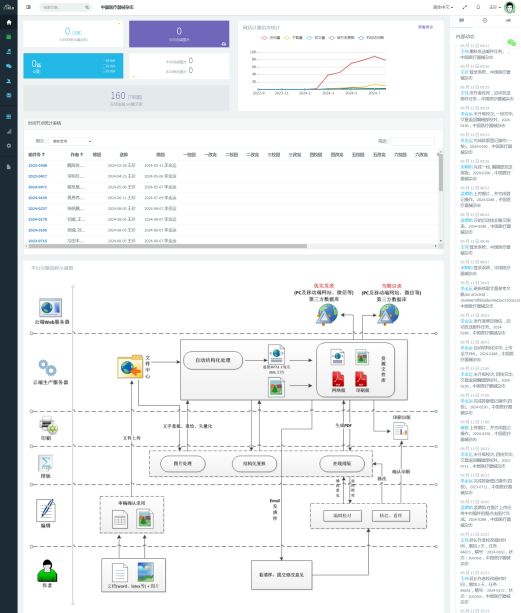Open the user name dropdown beside avatar
This screenshot has width=521, height=613.
click(x=495, y=7)
